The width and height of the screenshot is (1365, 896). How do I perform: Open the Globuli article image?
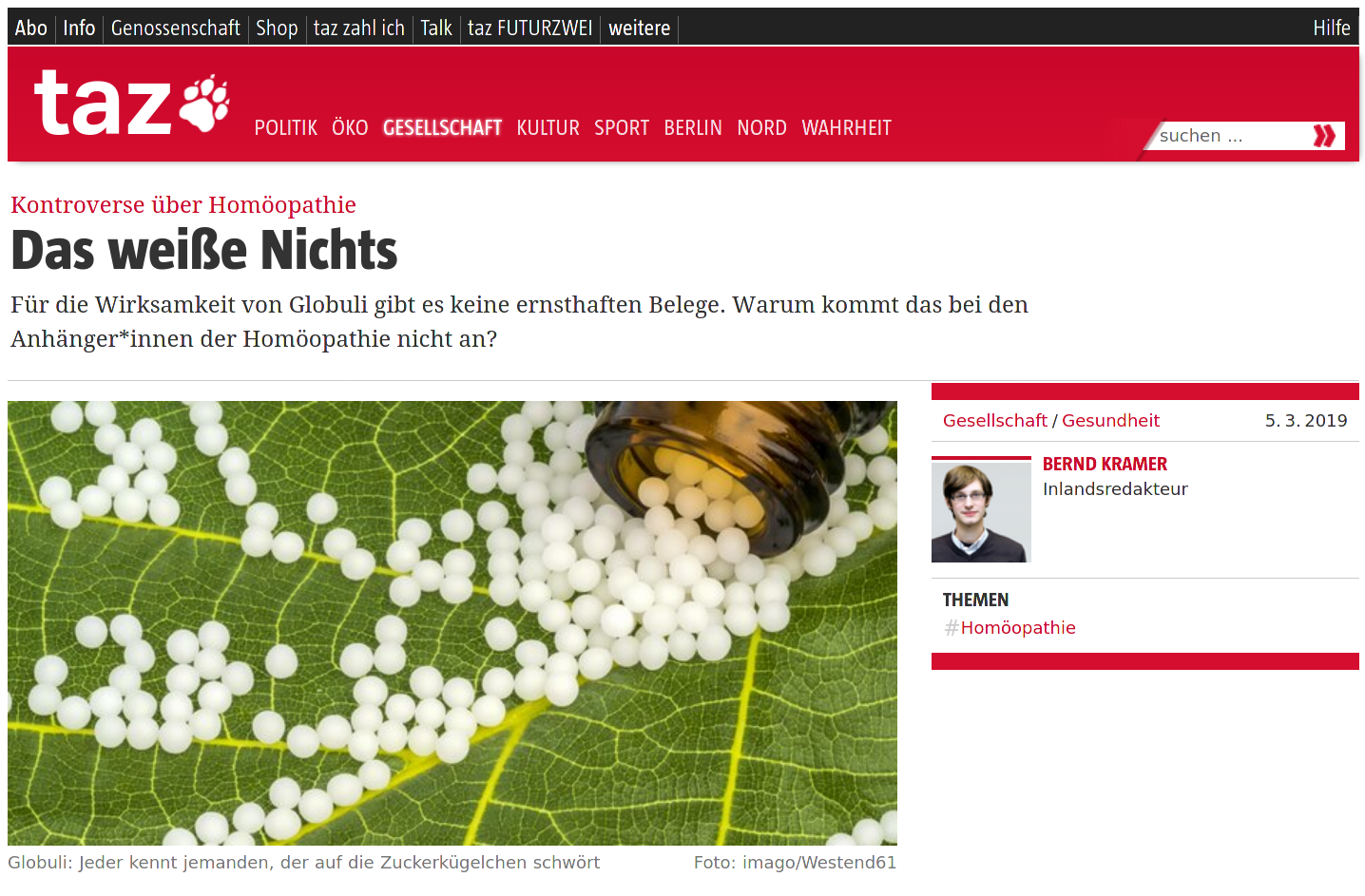[452, 623]
